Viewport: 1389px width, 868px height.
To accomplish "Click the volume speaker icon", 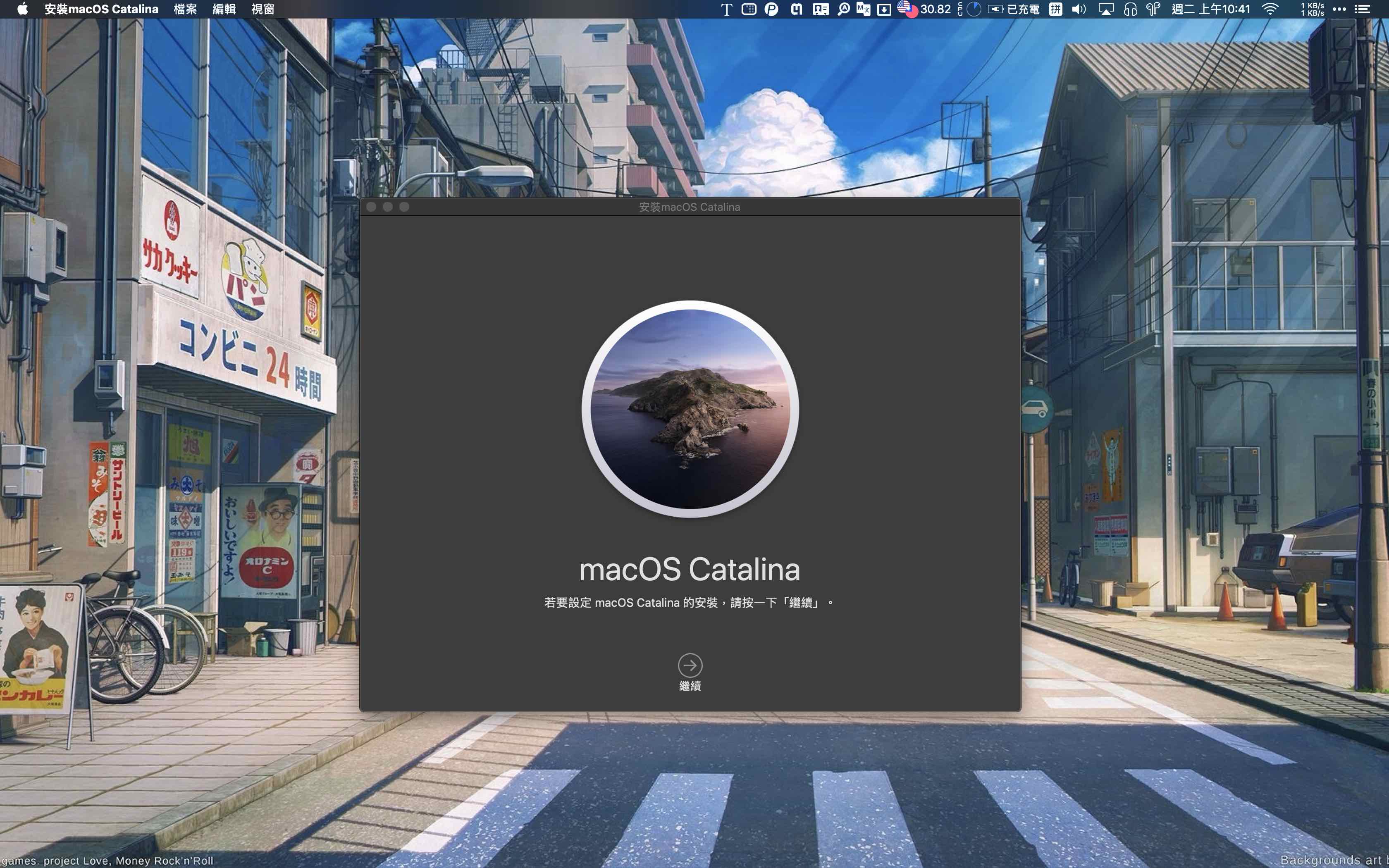I will coord(1079,9).
